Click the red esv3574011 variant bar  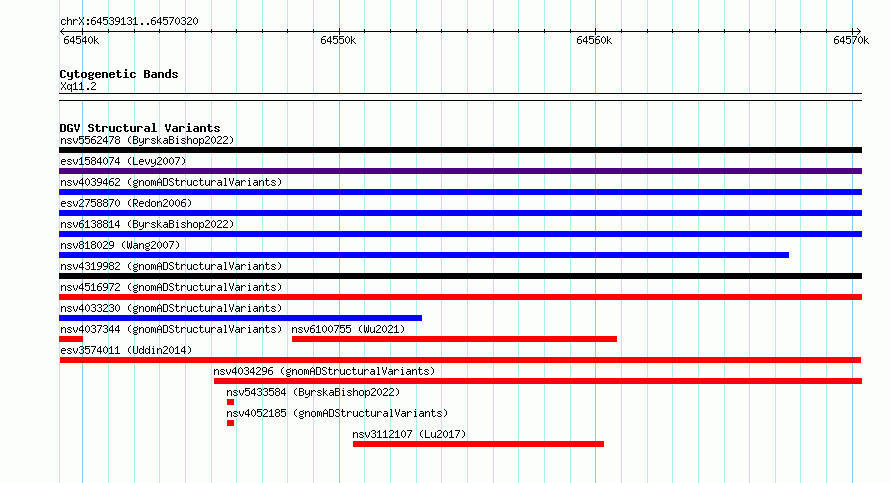pos(460,360)
